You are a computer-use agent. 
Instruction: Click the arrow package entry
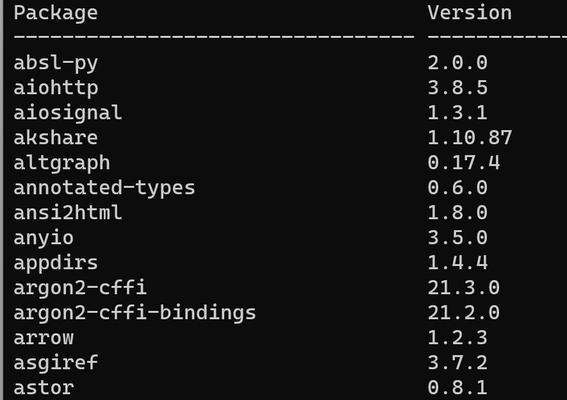pyautogui.click(x=44, y=338)
